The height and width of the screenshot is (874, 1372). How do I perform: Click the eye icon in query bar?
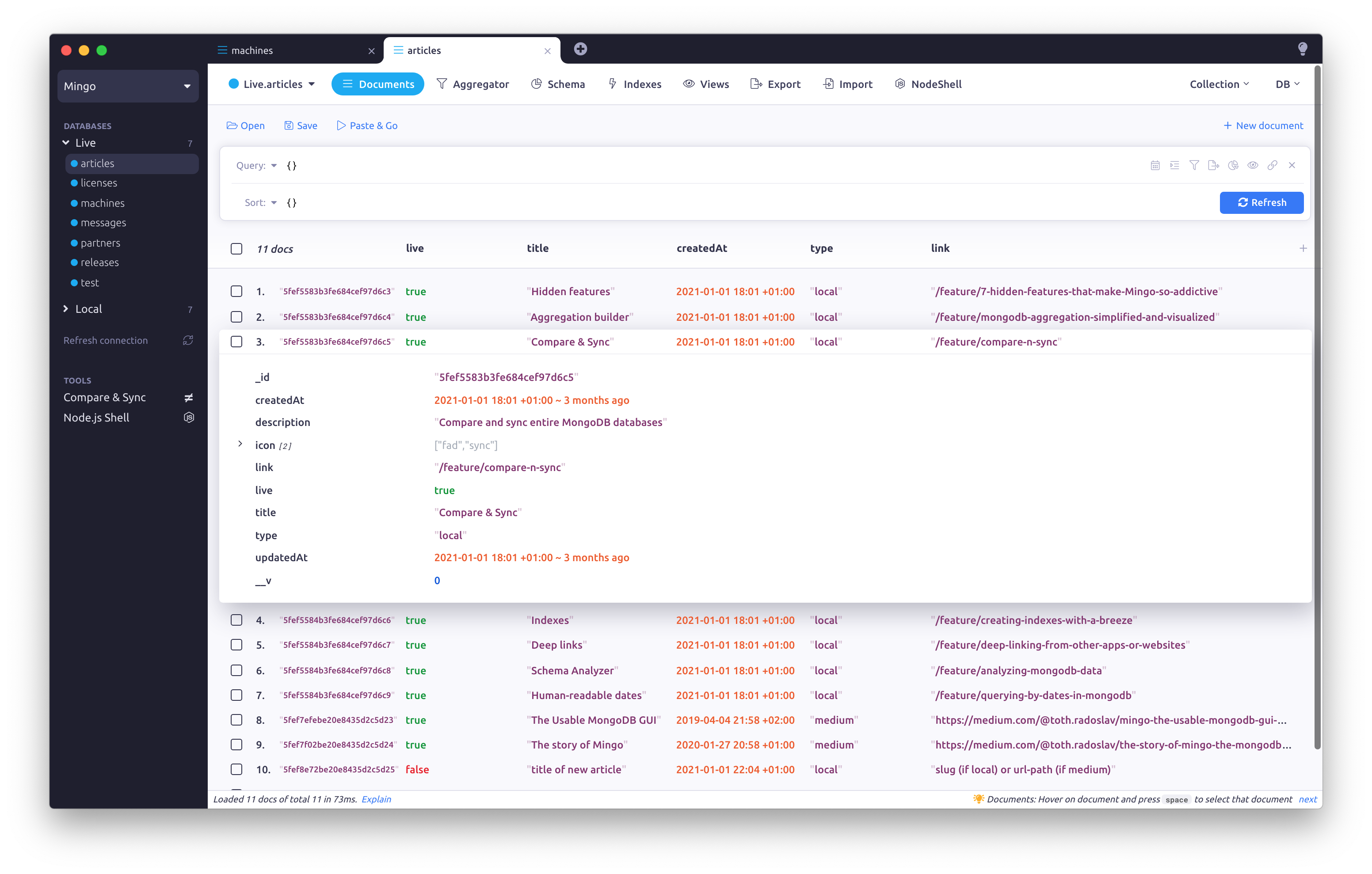(1252, 165)
